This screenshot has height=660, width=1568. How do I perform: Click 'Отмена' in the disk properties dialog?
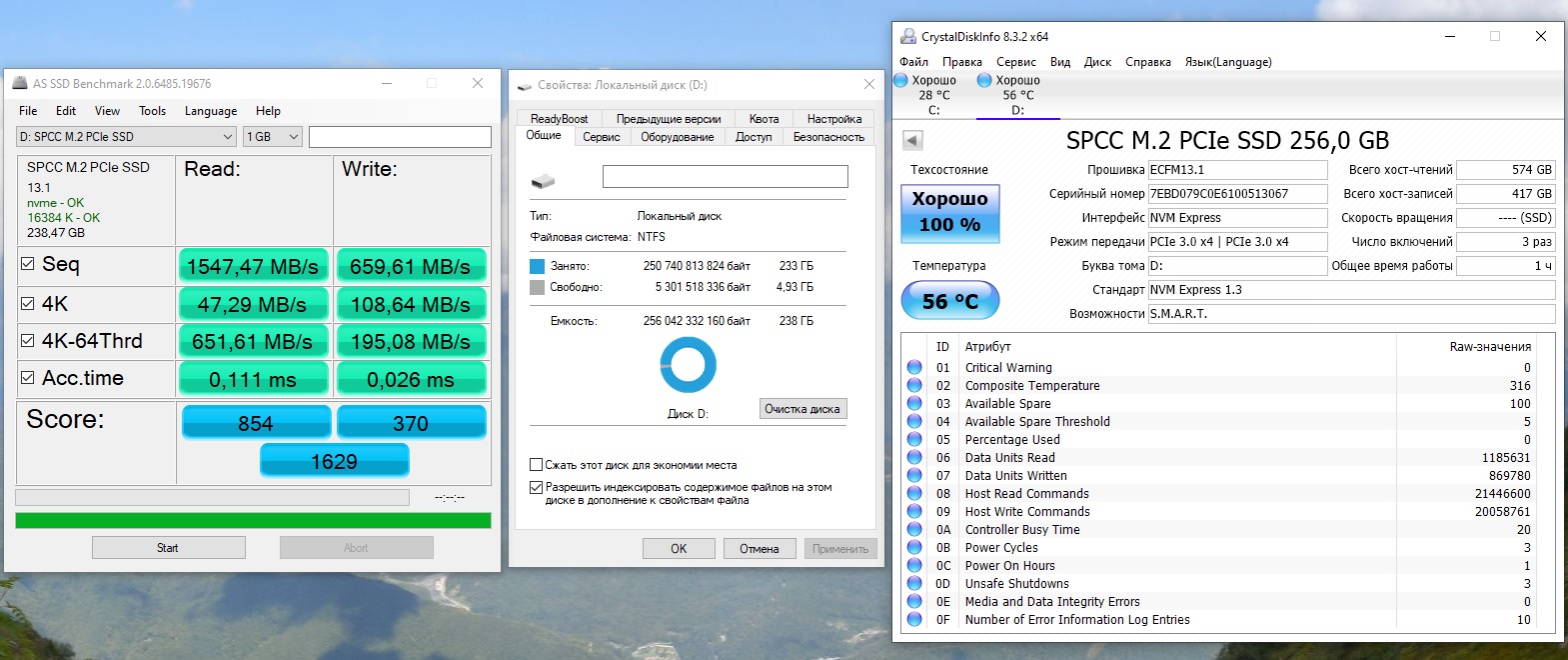pyautogui.click(x=760, y=549)
